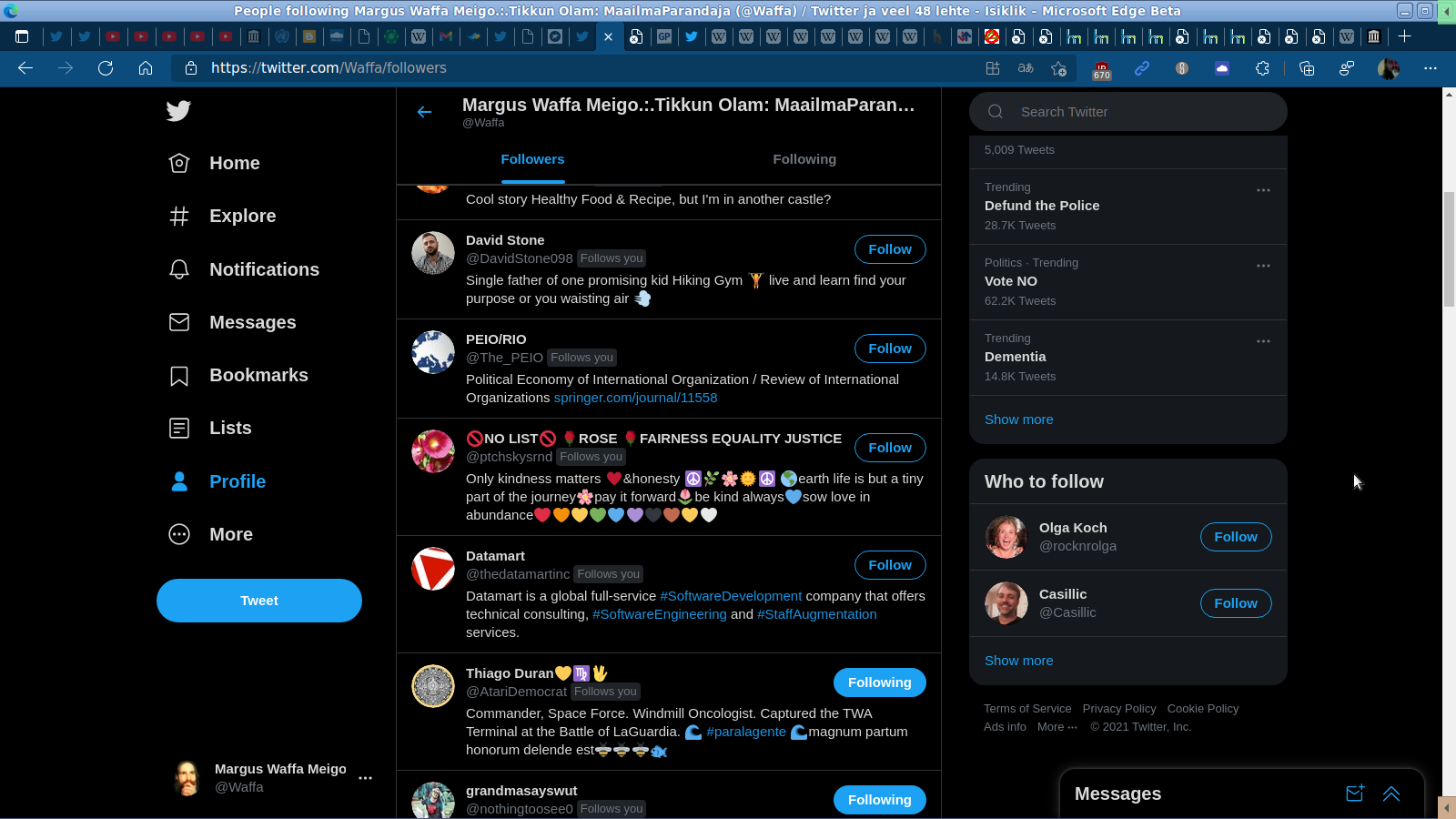
Task: Click the page vertical scrollbar thumb
Action: tap(1449, 248)
